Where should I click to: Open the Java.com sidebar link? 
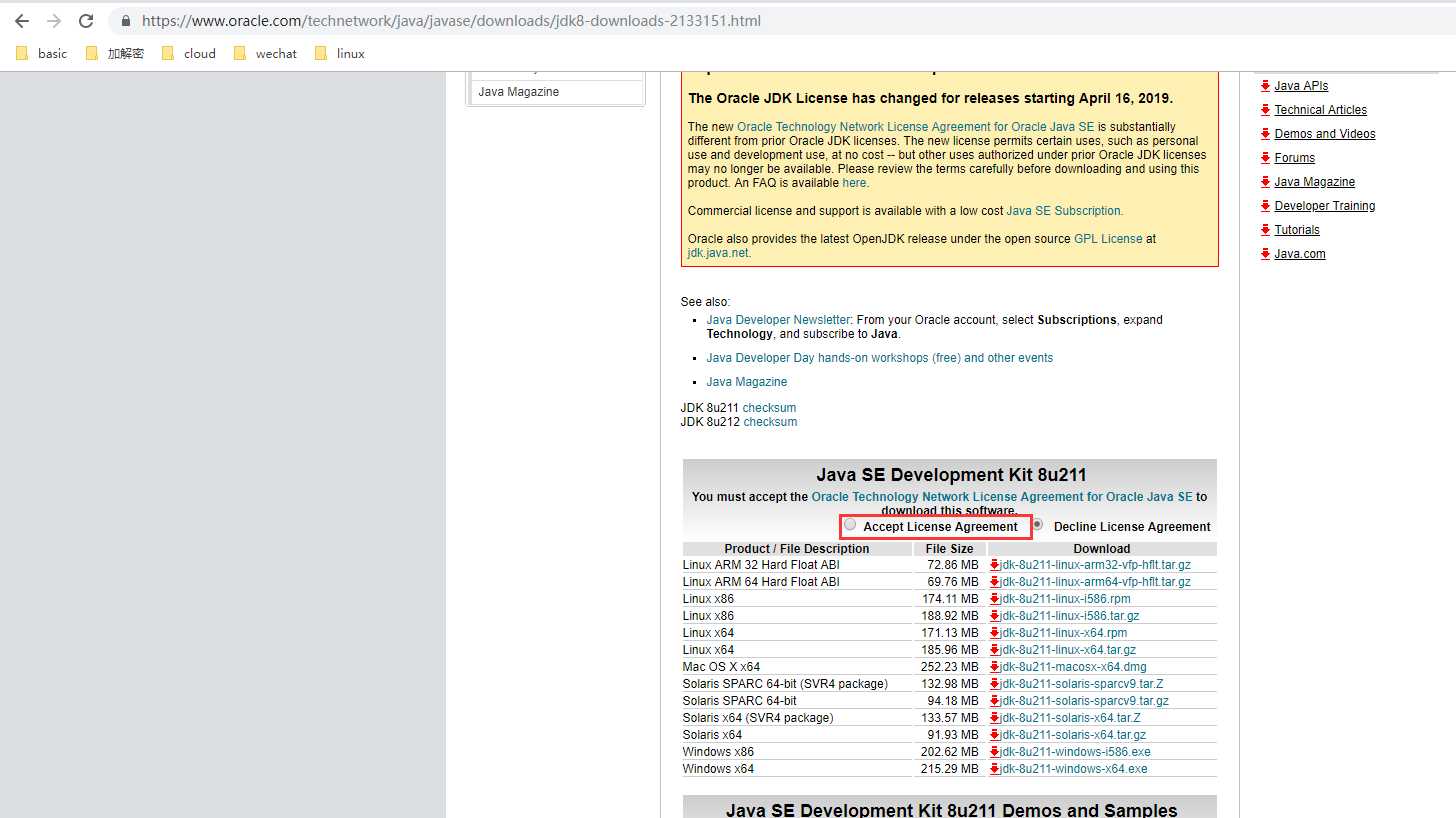1300,254
